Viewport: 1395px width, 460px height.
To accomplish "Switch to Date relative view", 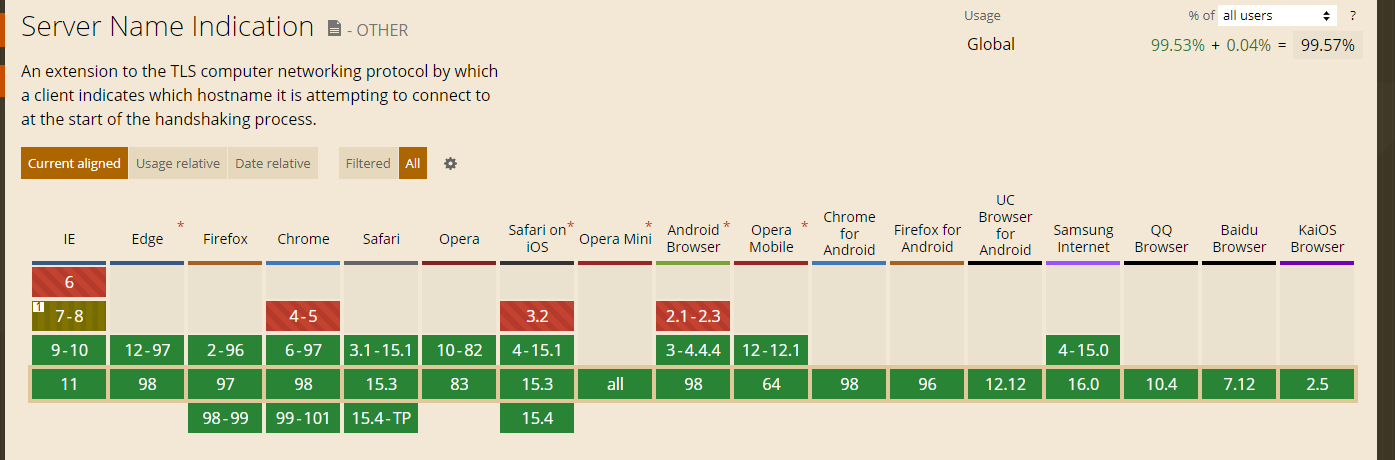I will 273,163.
